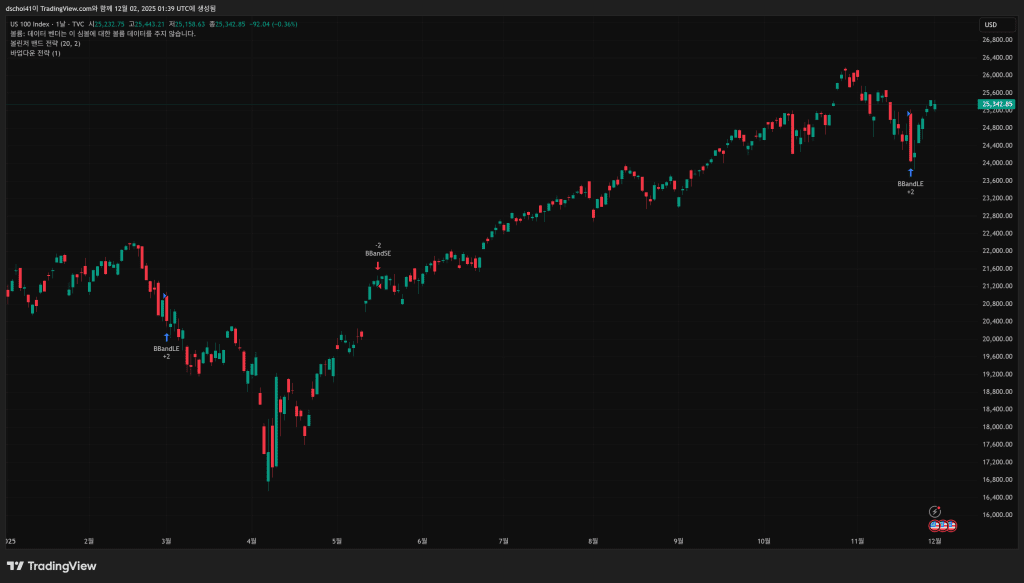
Task: Click the rightmost US flag event icon
Action: (x=950, y=524)
